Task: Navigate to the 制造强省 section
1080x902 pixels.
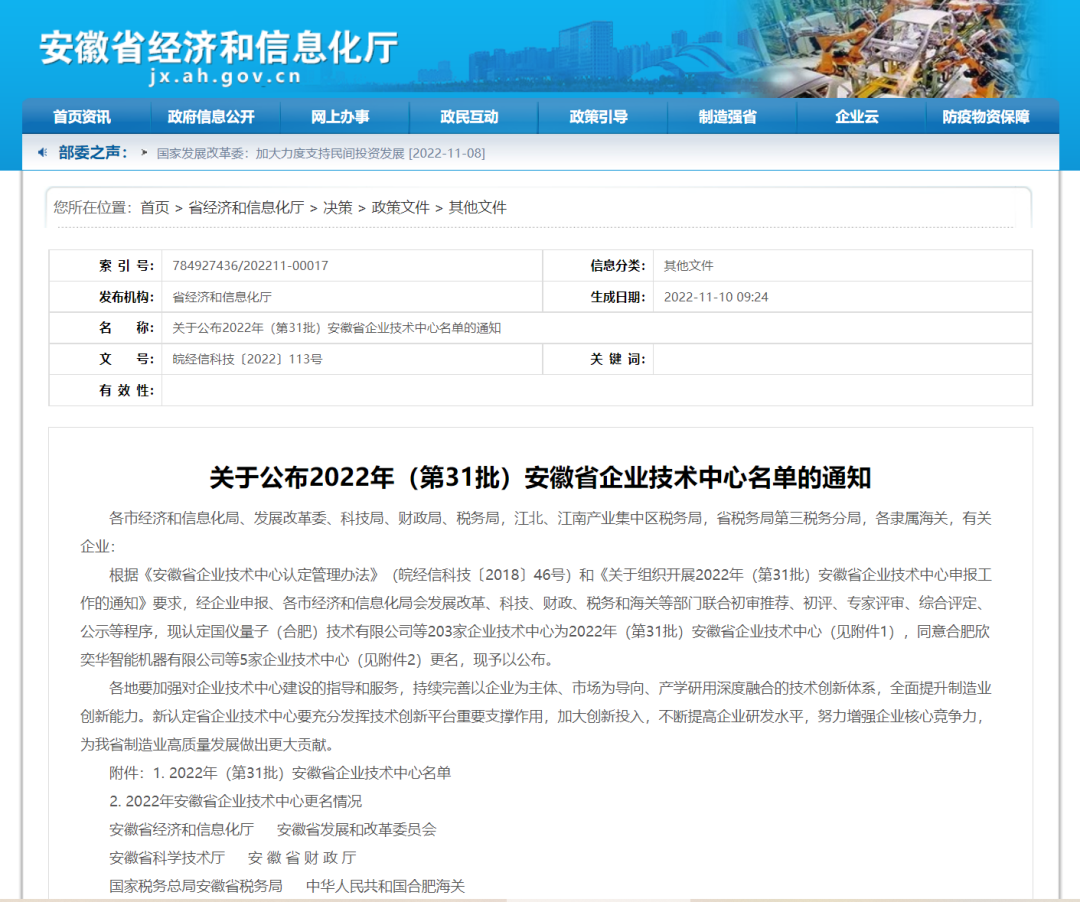Action: click(727, 117)
